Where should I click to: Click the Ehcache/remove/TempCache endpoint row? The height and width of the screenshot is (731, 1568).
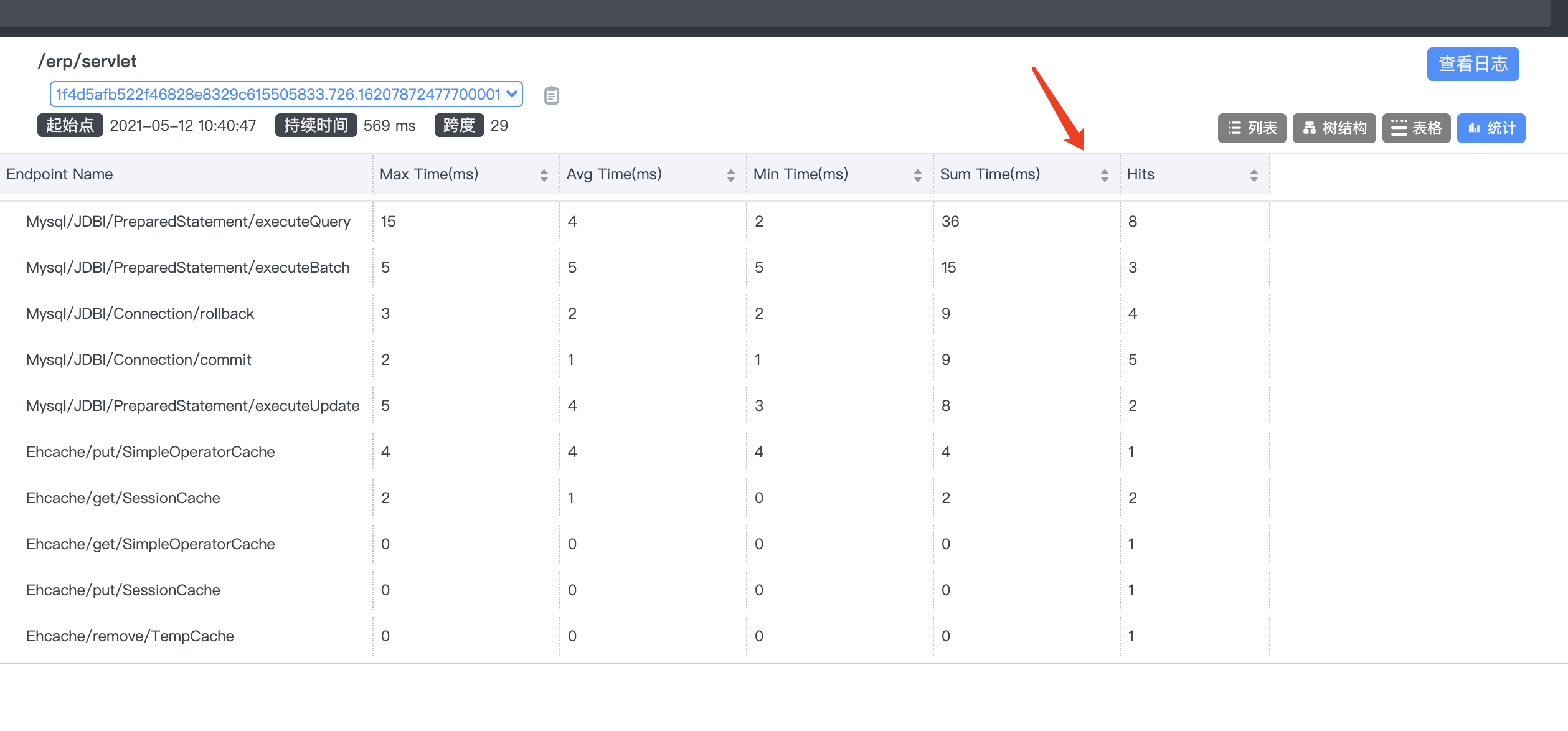[x=130, y=636]
